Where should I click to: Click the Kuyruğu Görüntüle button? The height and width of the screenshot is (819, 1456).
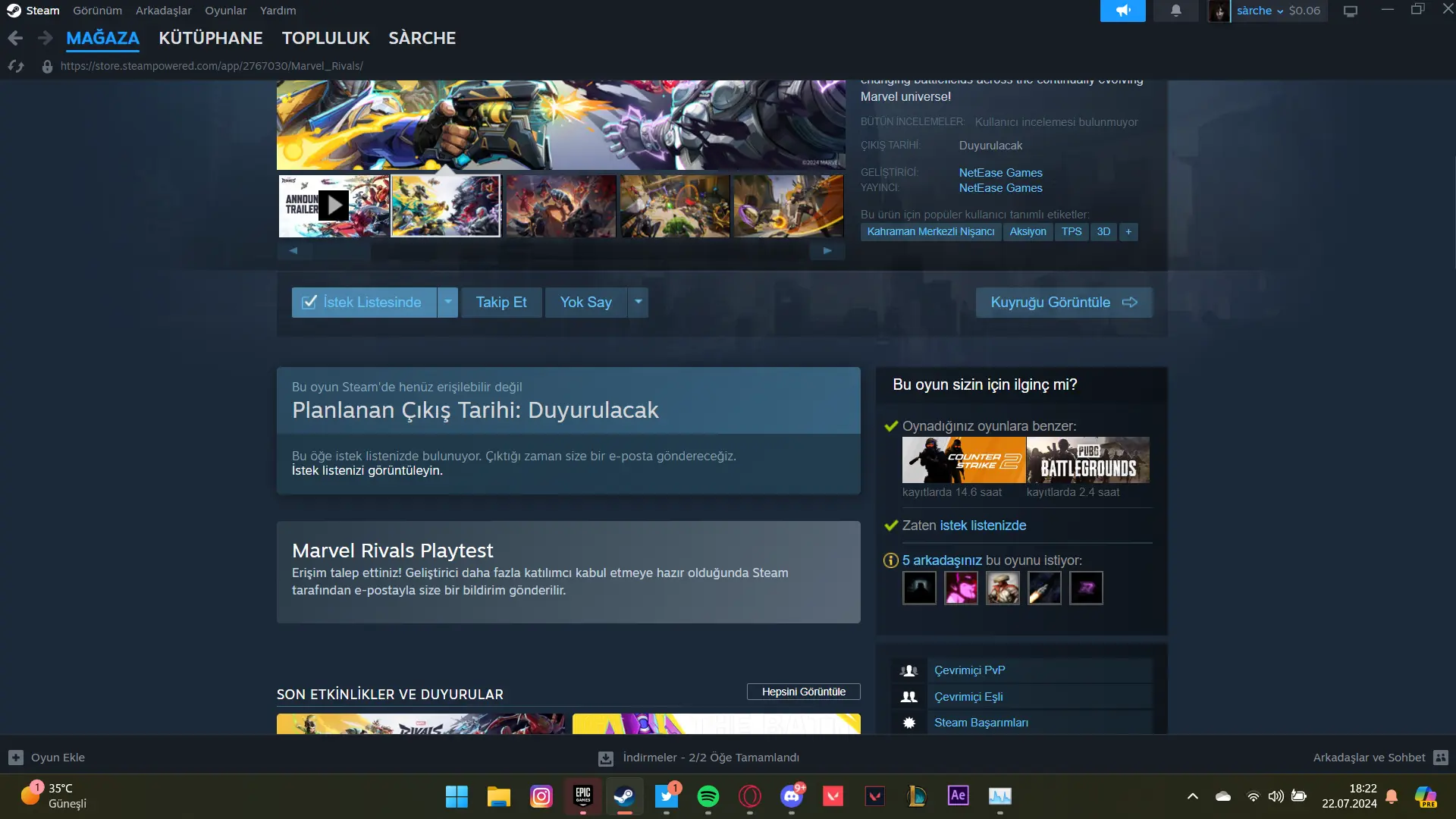pos(1064,303)
